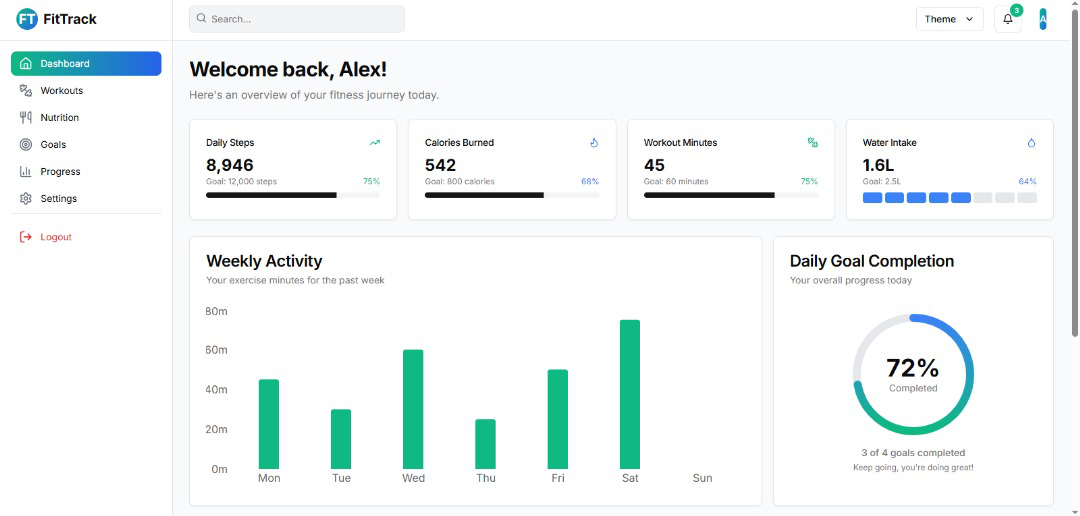1080x516 pixels.
Task: Click the 80m axis label
Action: coord(216,311)
